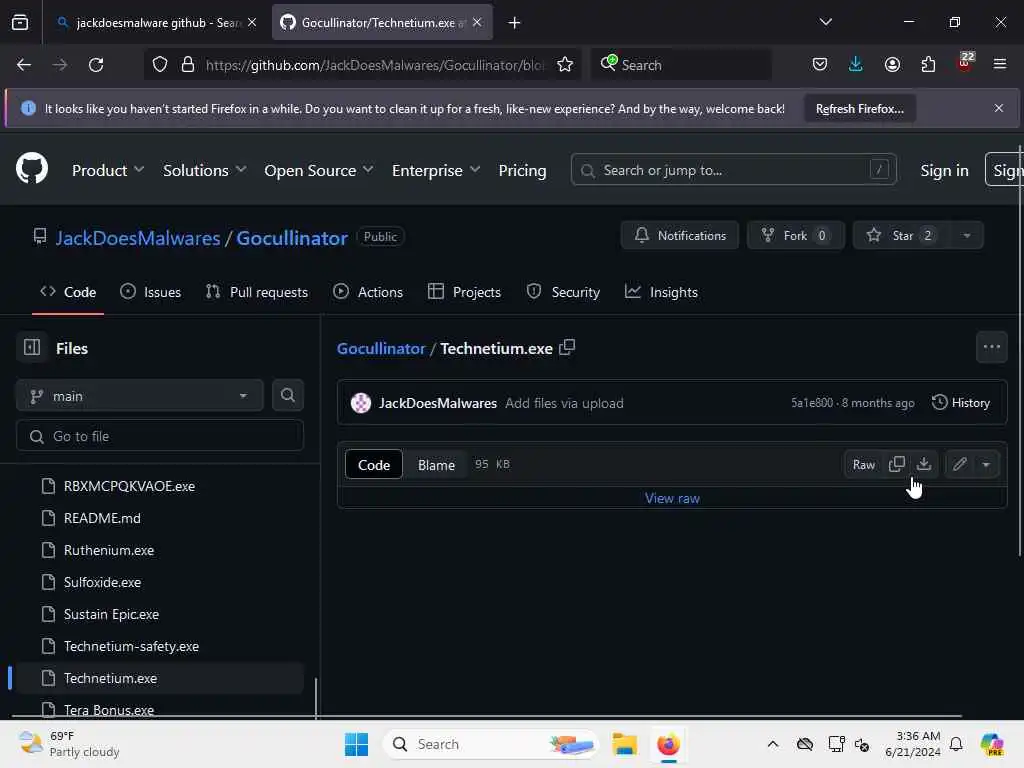This screenshot has width=1024, height=768.
Task: Download the raw Technetium.exe file
Action: (x=923, y=464)
